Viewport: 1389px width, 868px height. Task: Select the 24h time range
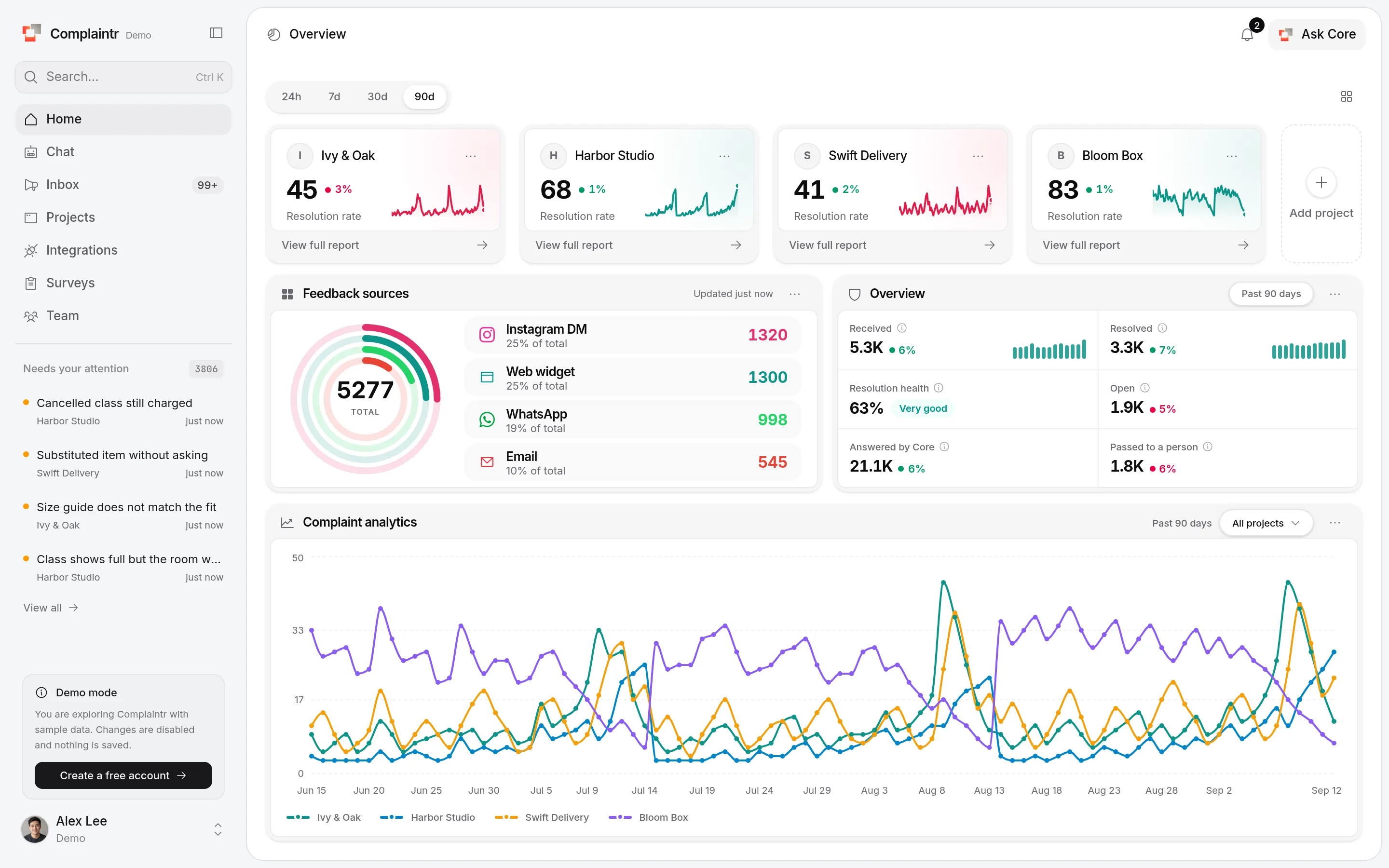click(x=291, y=96)
